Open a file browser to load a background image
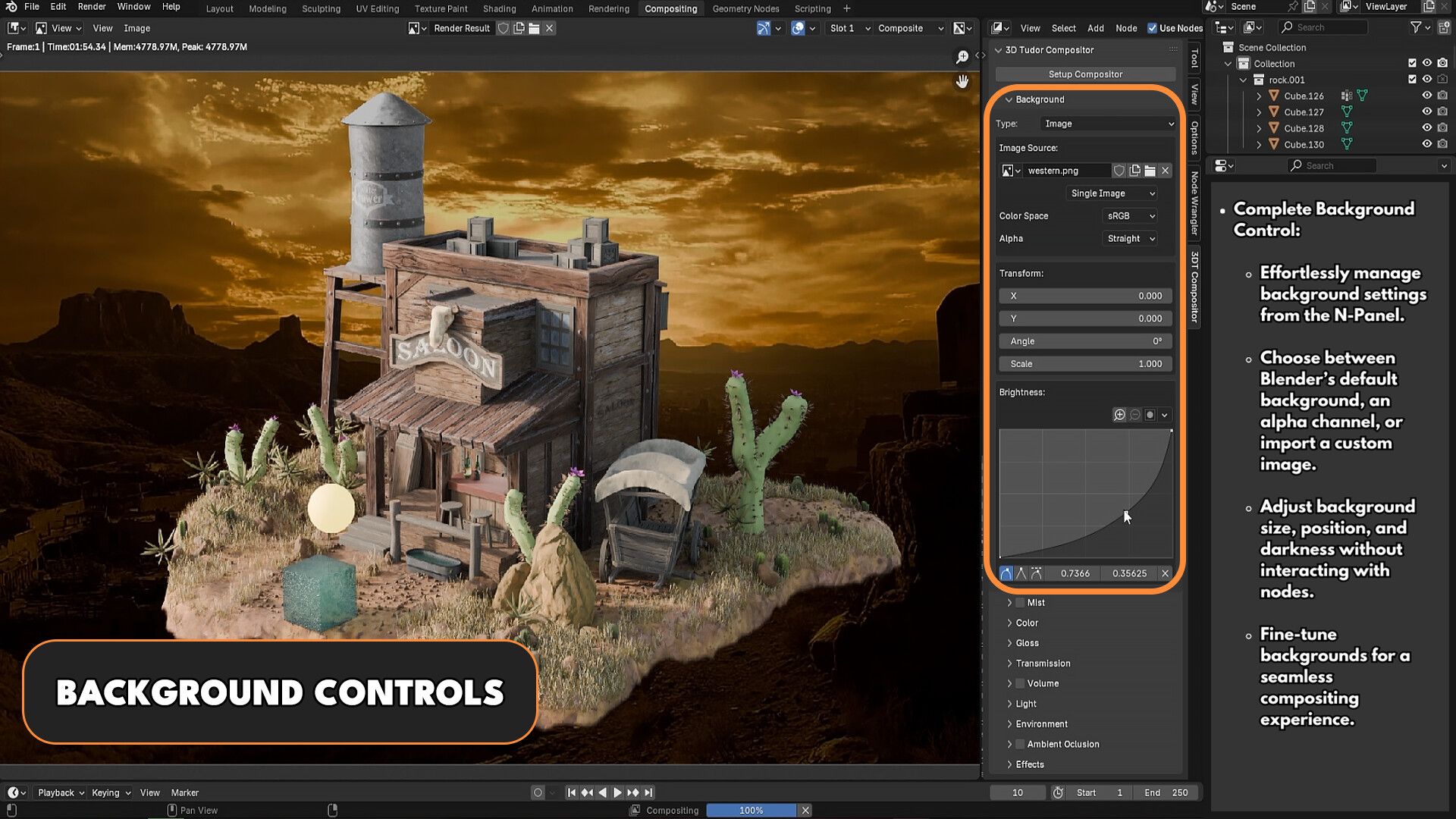 (x=1150, y=171)
